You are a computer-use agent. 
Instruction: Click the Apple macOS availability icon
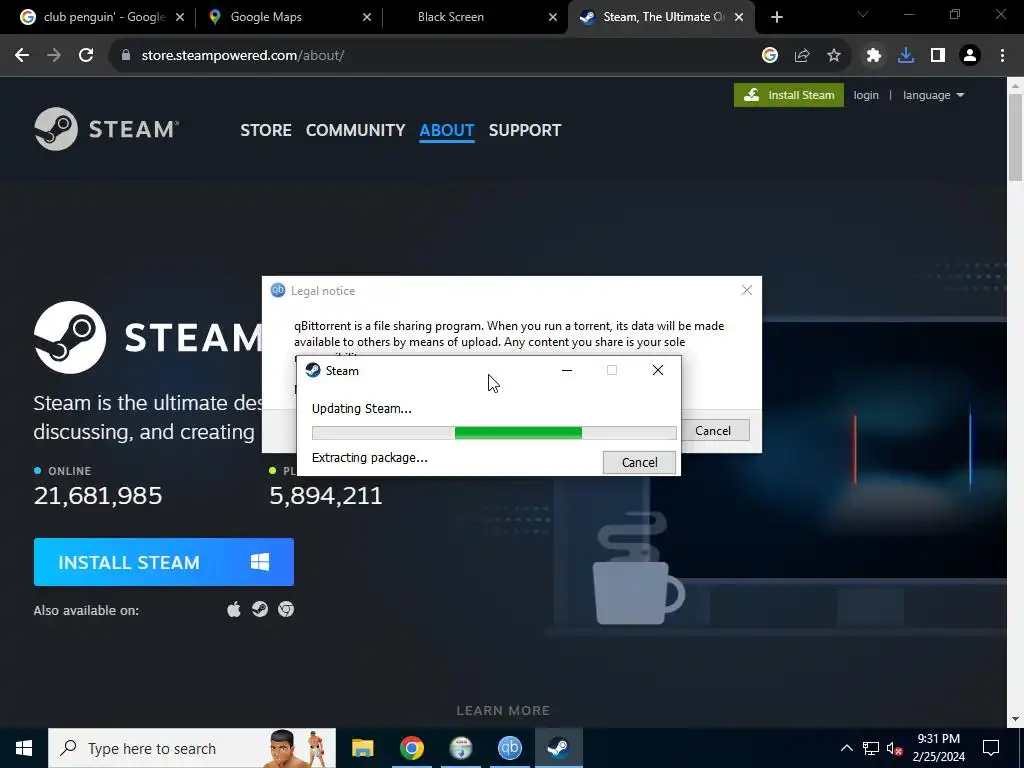(x=234, y=609)
